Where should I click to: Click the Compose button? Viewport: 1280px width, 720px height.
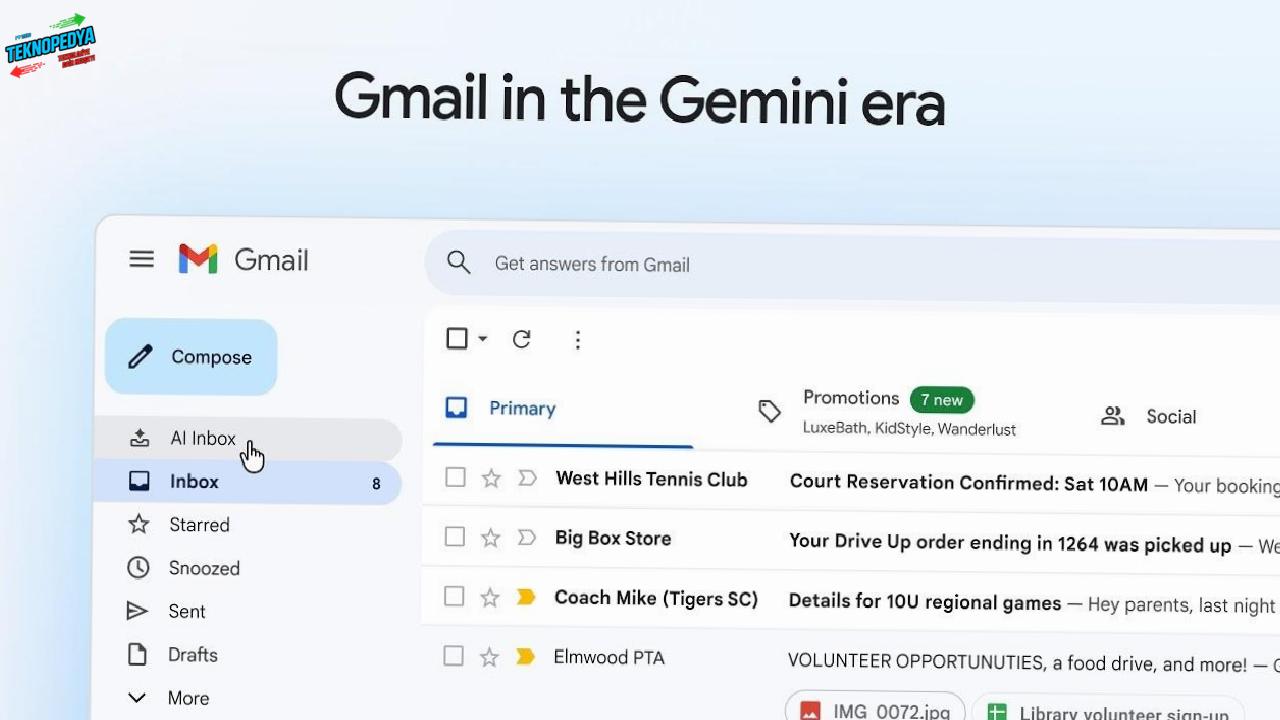(191, 357)
